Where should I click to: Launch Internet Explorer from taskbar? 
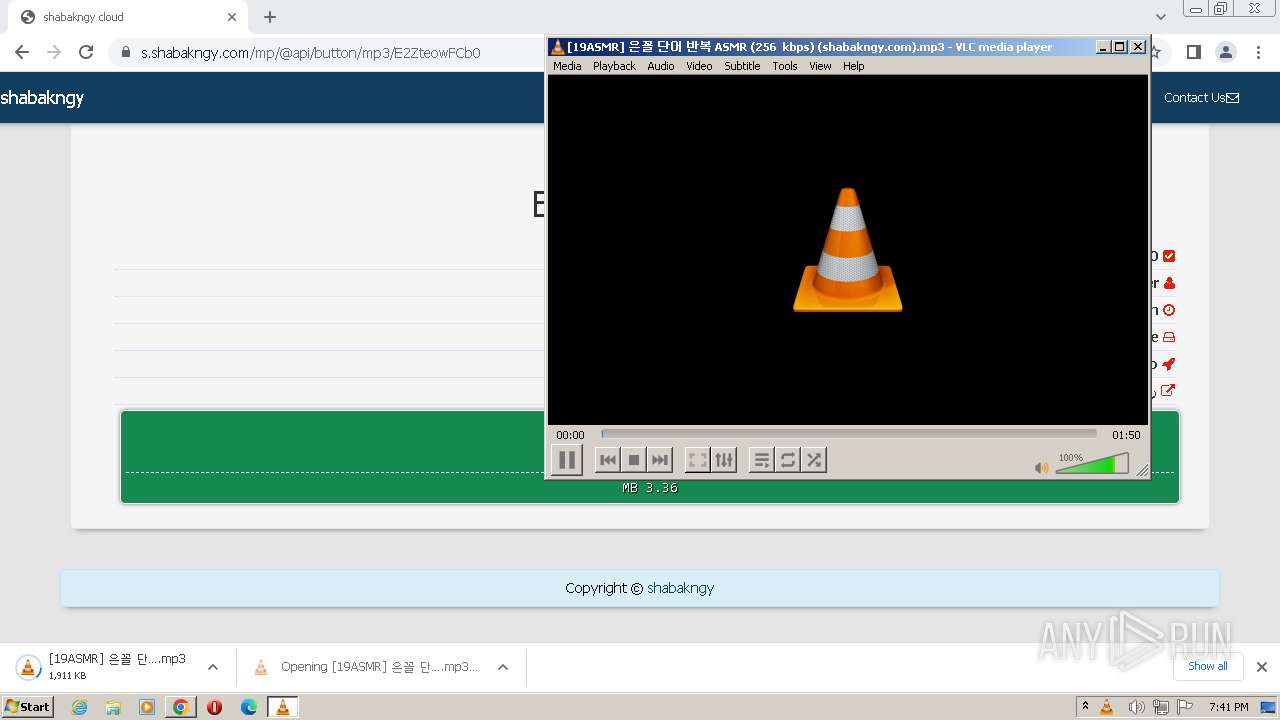pos(79,707)
